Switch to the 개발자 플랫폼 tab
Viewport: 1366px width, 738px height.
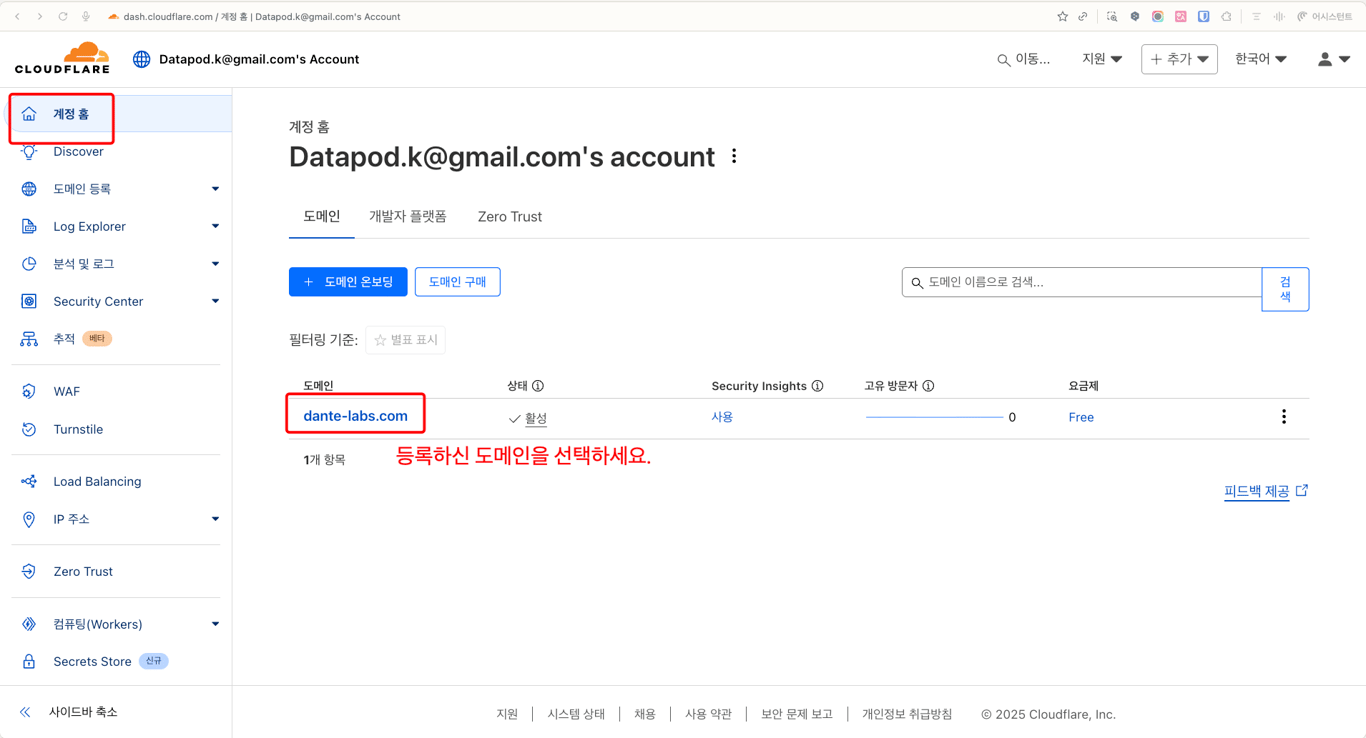point(408,217)
